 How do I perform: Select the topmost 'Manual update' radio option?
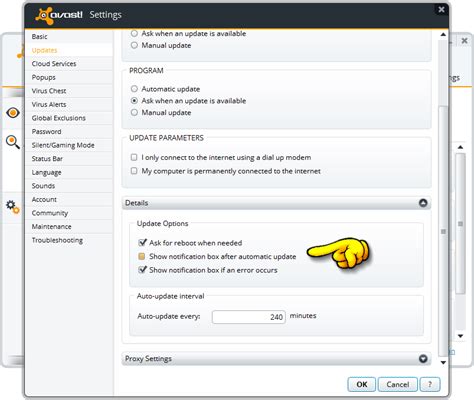coord(134,45)
